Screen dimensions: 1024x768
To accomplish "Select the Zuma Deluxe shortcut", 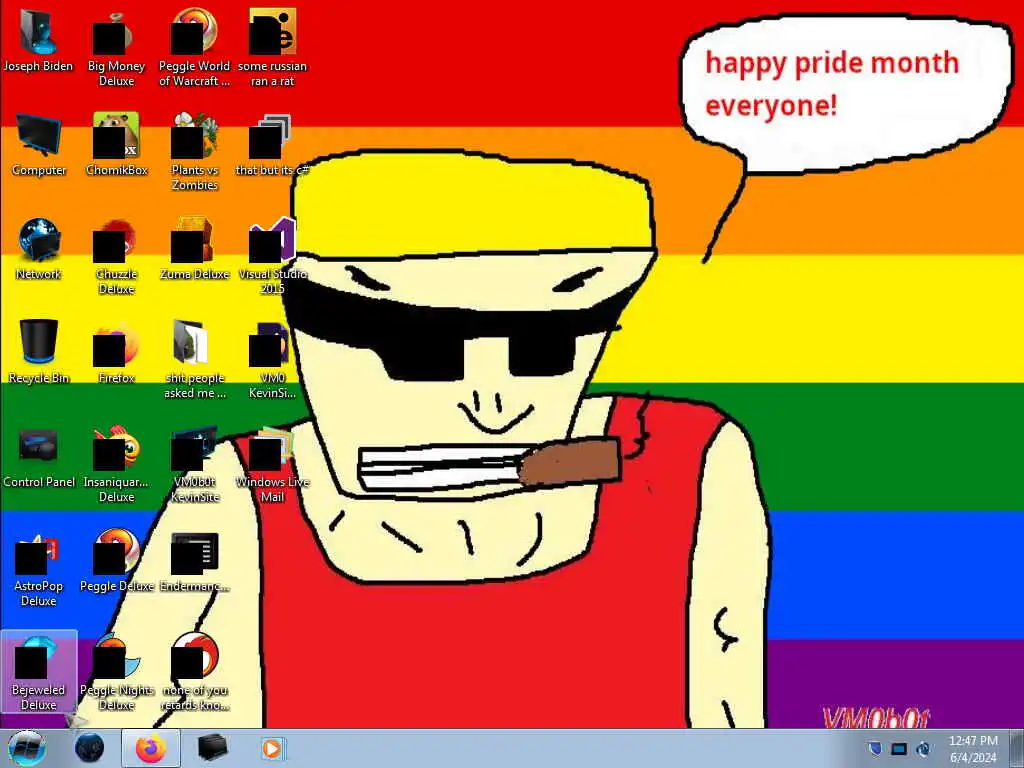I will (x=194, y=249).
